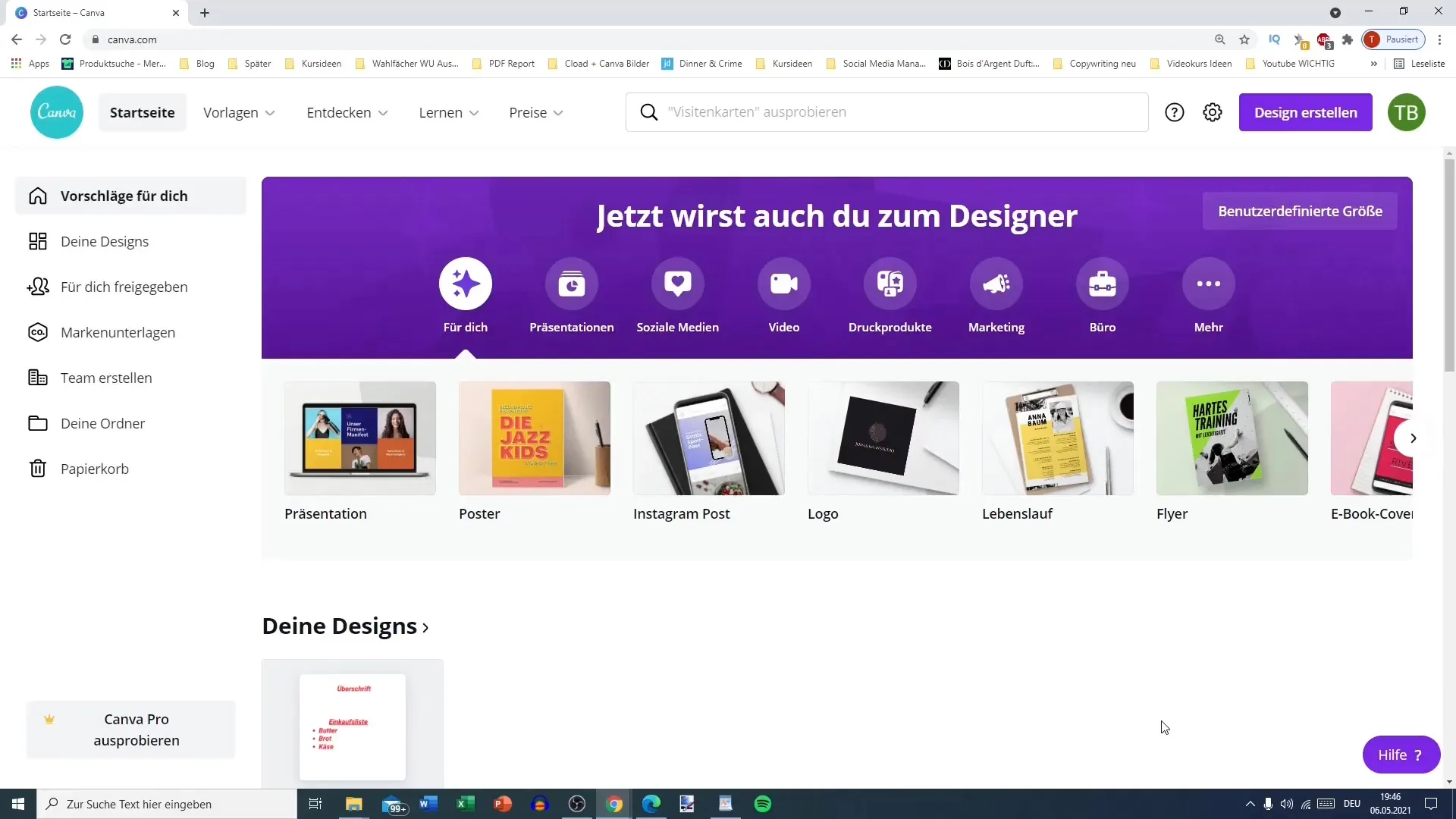Open the Windows Start menu
Viewport: 1456px width, 819px height.
click(x=18, y=804)
